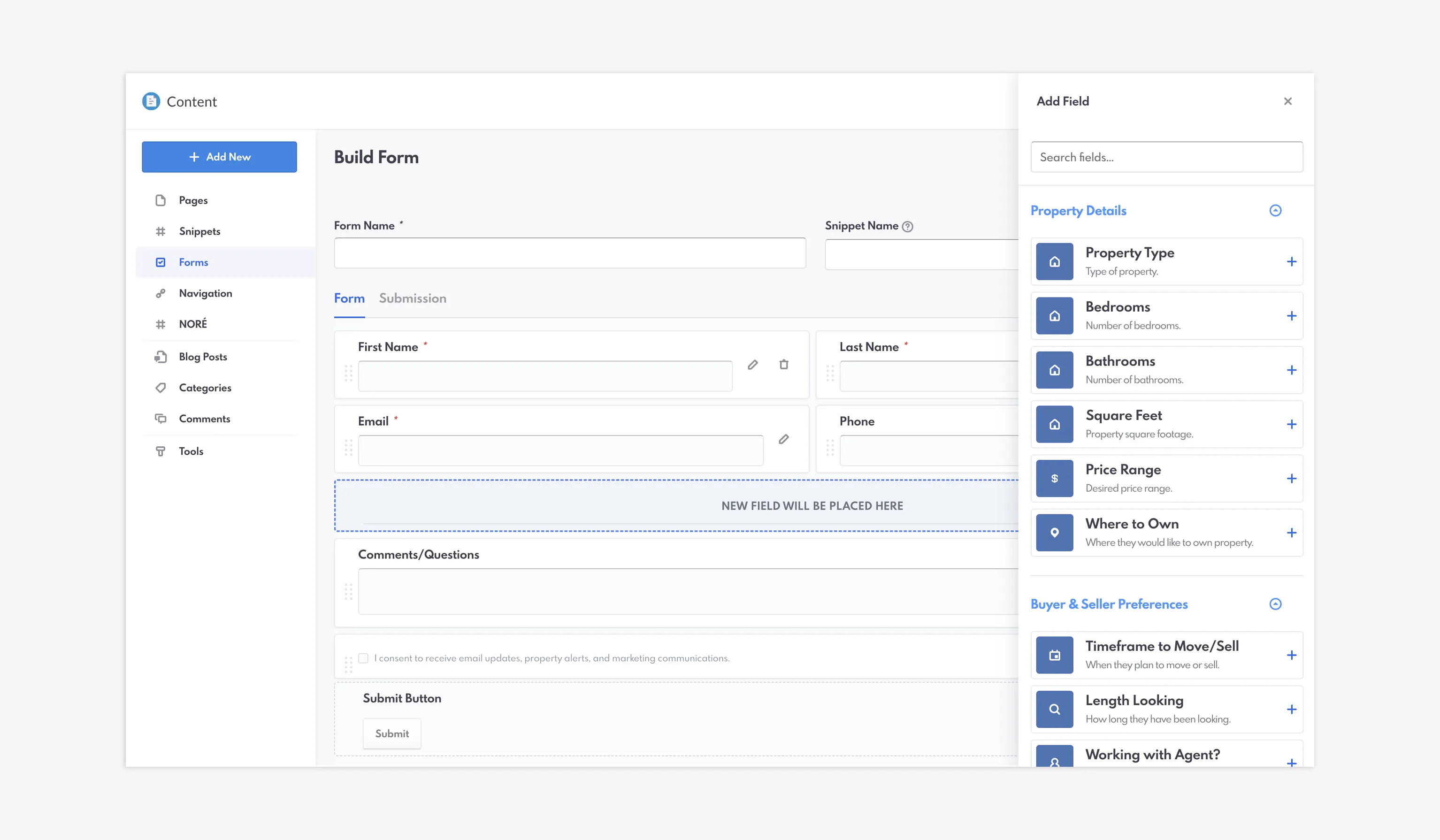The image size is (1440, 840).
Task: Add the Where to Own field with plus
Action: [1291, 533]
